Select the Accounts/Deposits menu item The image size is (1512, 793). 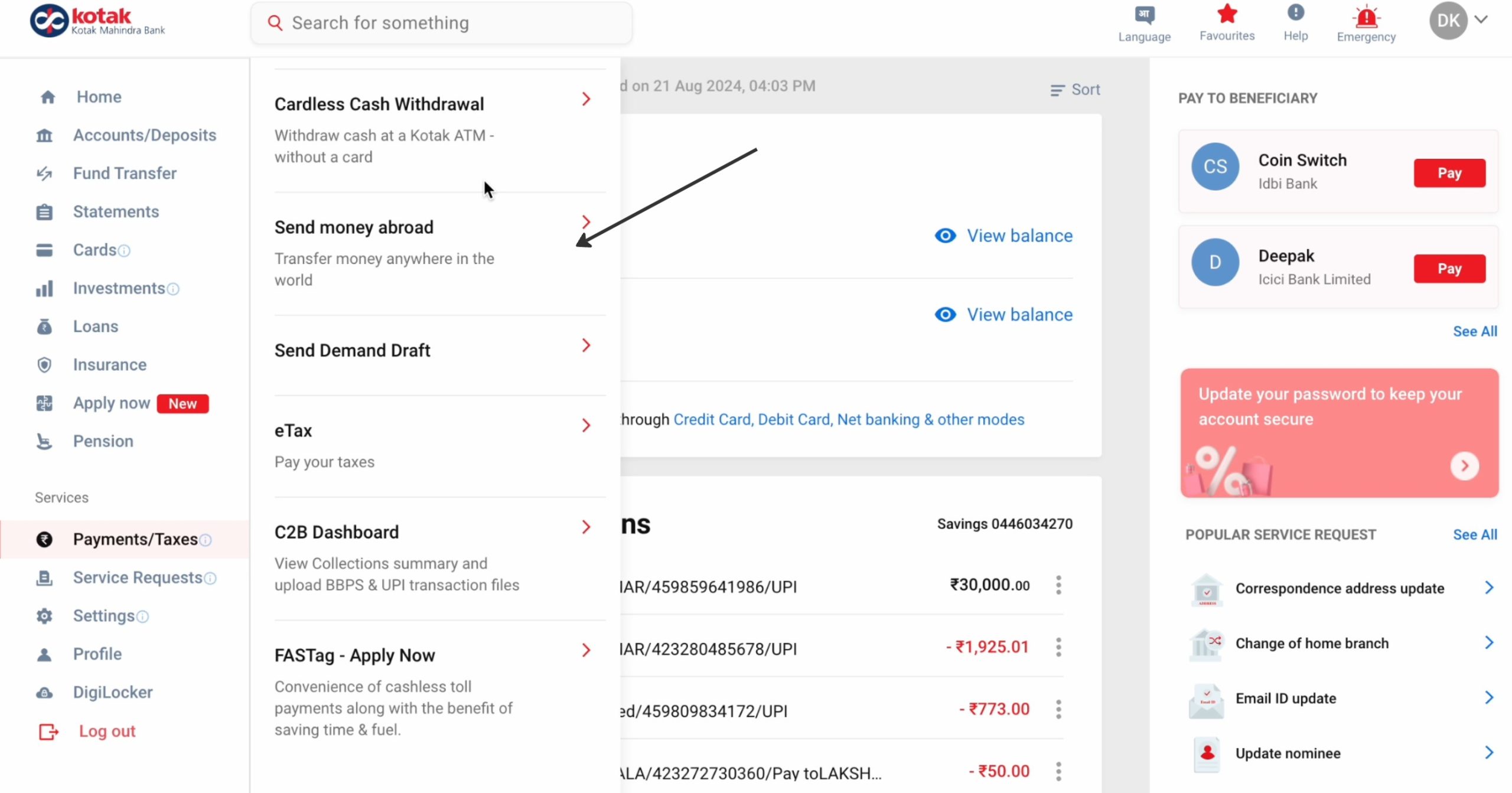145,135
